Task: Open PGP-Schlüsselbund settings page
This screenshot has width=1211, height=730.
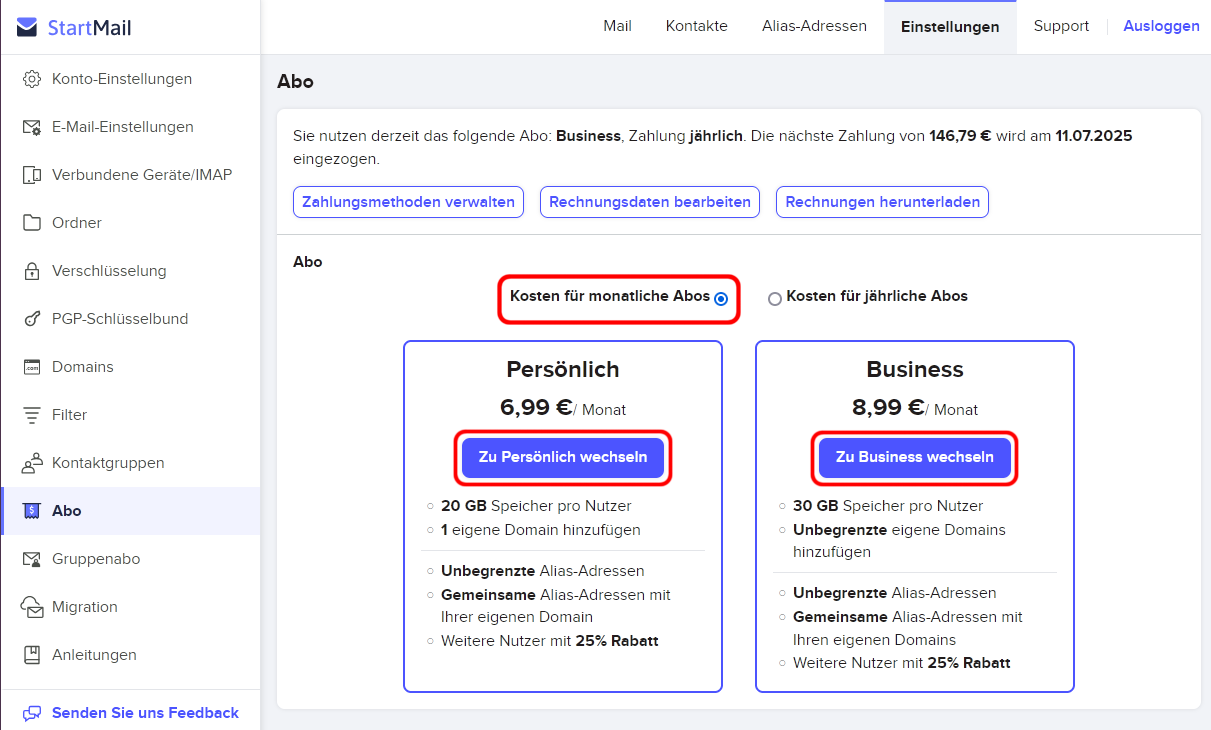Action: click(130, 319)
